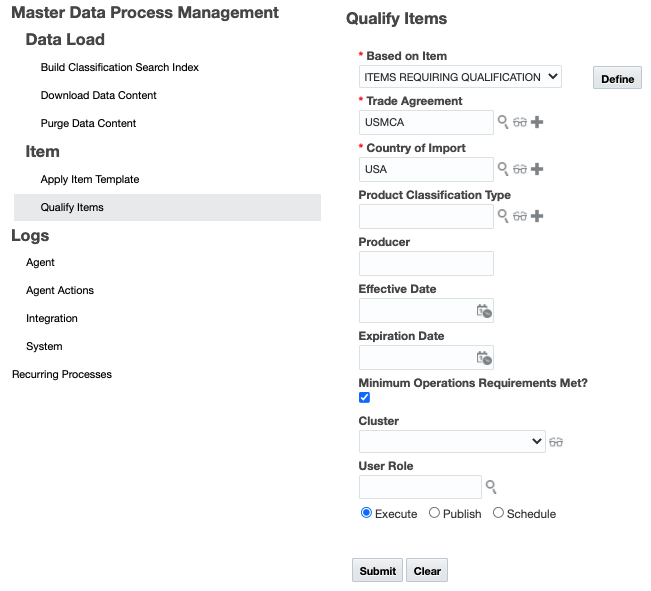The width and height of the screenshot is (651, 591).
Task: Open the Effective Date calendar picker
Action: [x=484, y=311]
